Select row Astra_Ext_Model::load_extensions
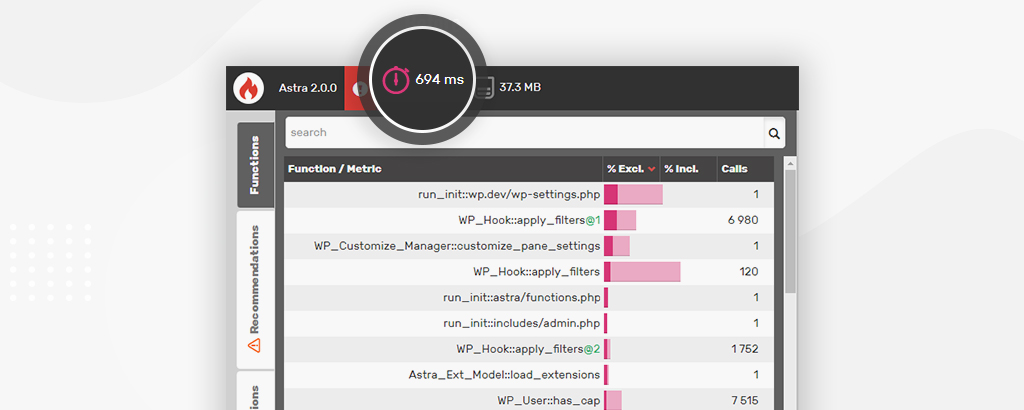 click(529, 375)
